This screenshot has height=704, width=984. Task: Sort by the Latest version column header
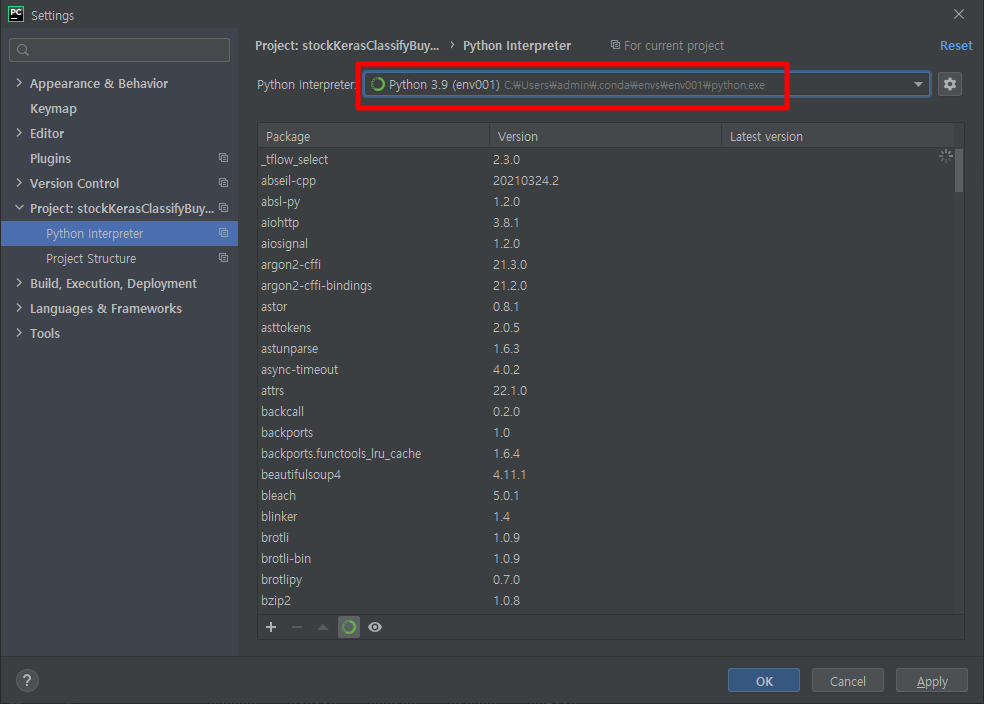[x=838, y=136]
